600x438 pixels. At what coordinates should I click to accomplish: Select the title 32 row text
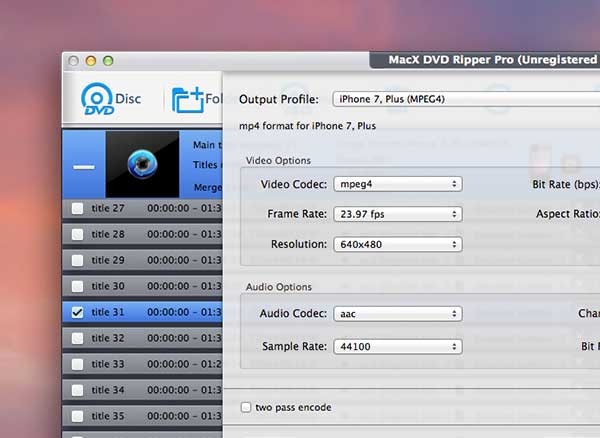point(108,338)
